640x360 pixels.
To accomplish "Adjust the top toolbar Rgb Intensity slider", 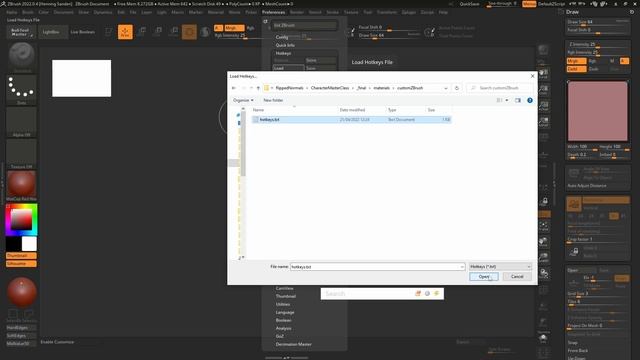I will pos(237,36).
